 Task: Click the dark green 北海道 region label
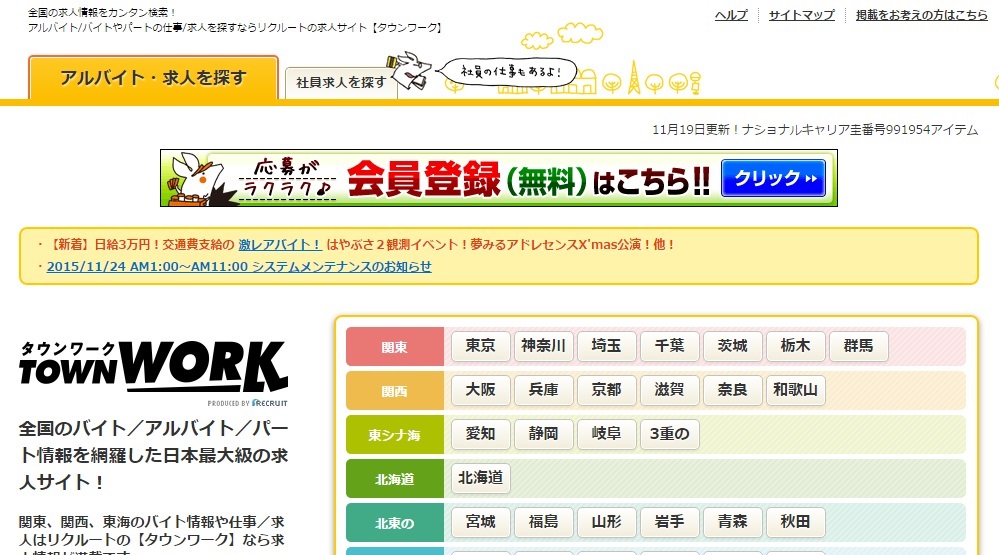coord(395,479)
